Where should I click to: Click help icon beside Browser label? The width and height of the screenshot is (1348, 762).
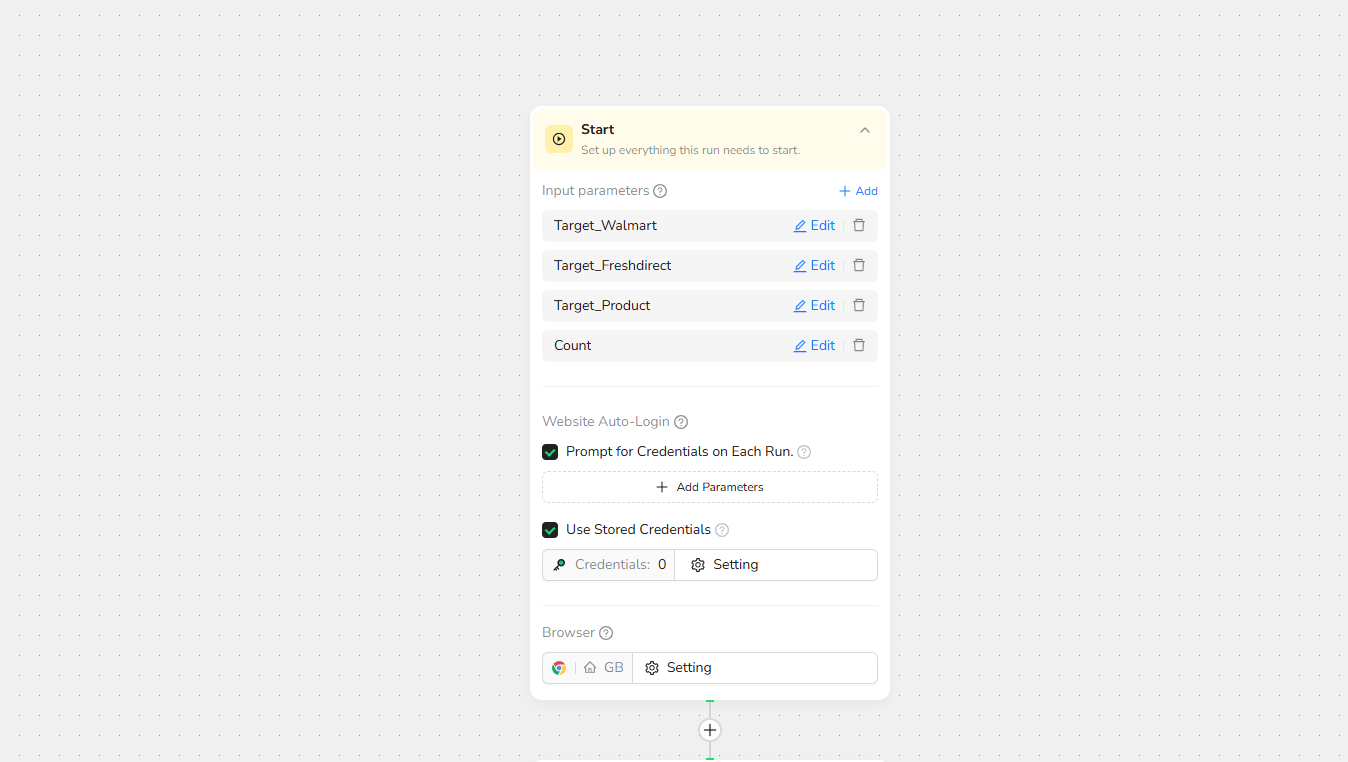pyautogui.click(x=606, y=633)
